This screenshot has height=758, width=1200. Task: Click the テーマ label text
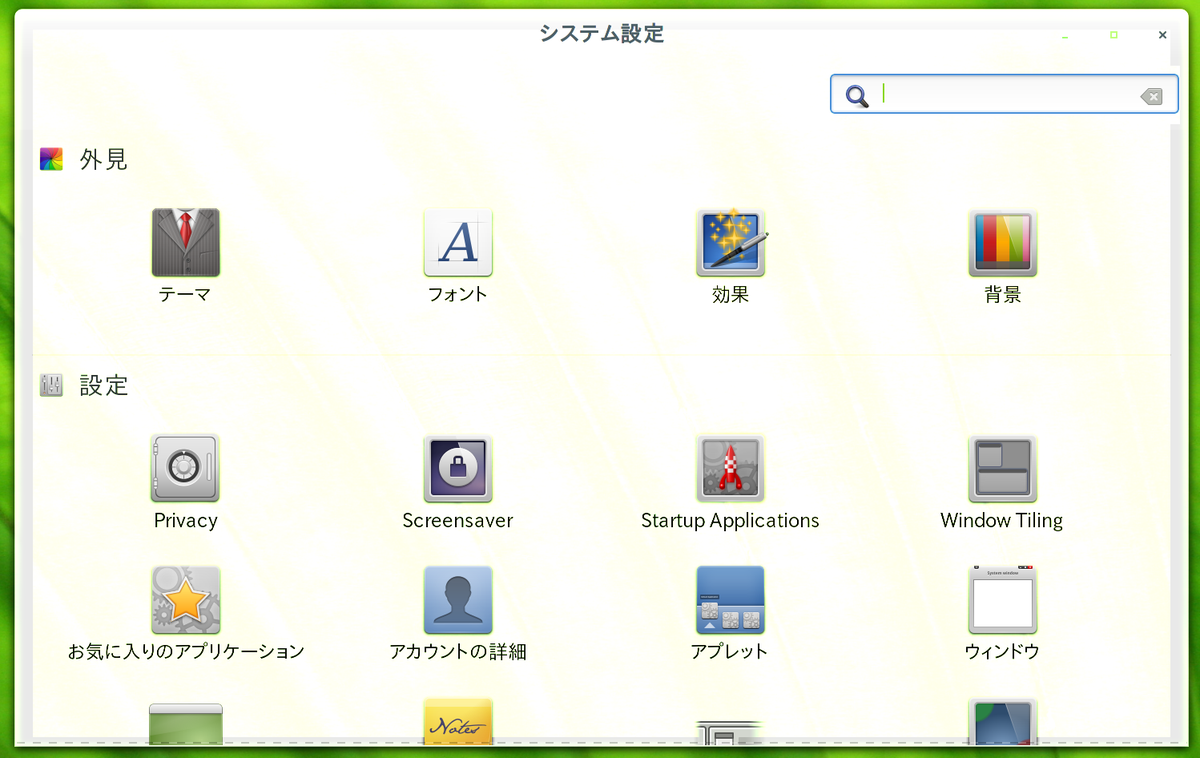tap(185, 295)
